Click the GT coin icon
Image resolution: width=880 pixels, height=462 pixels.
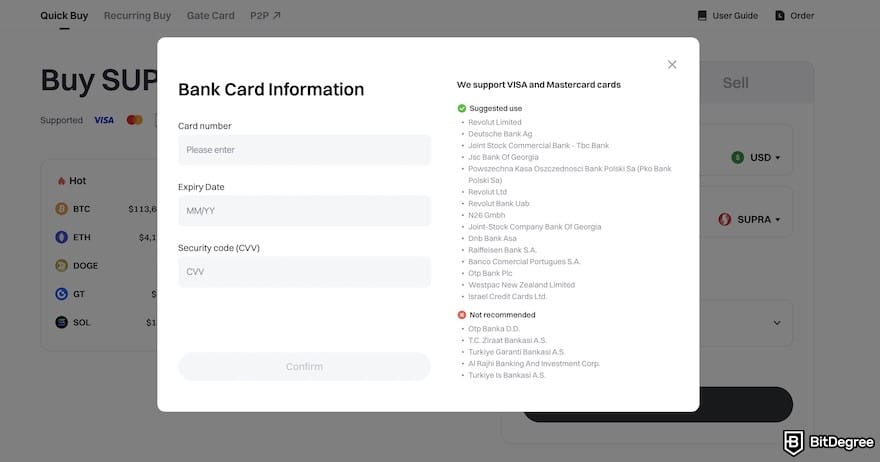pyautogui.click(x=61, y=294)
